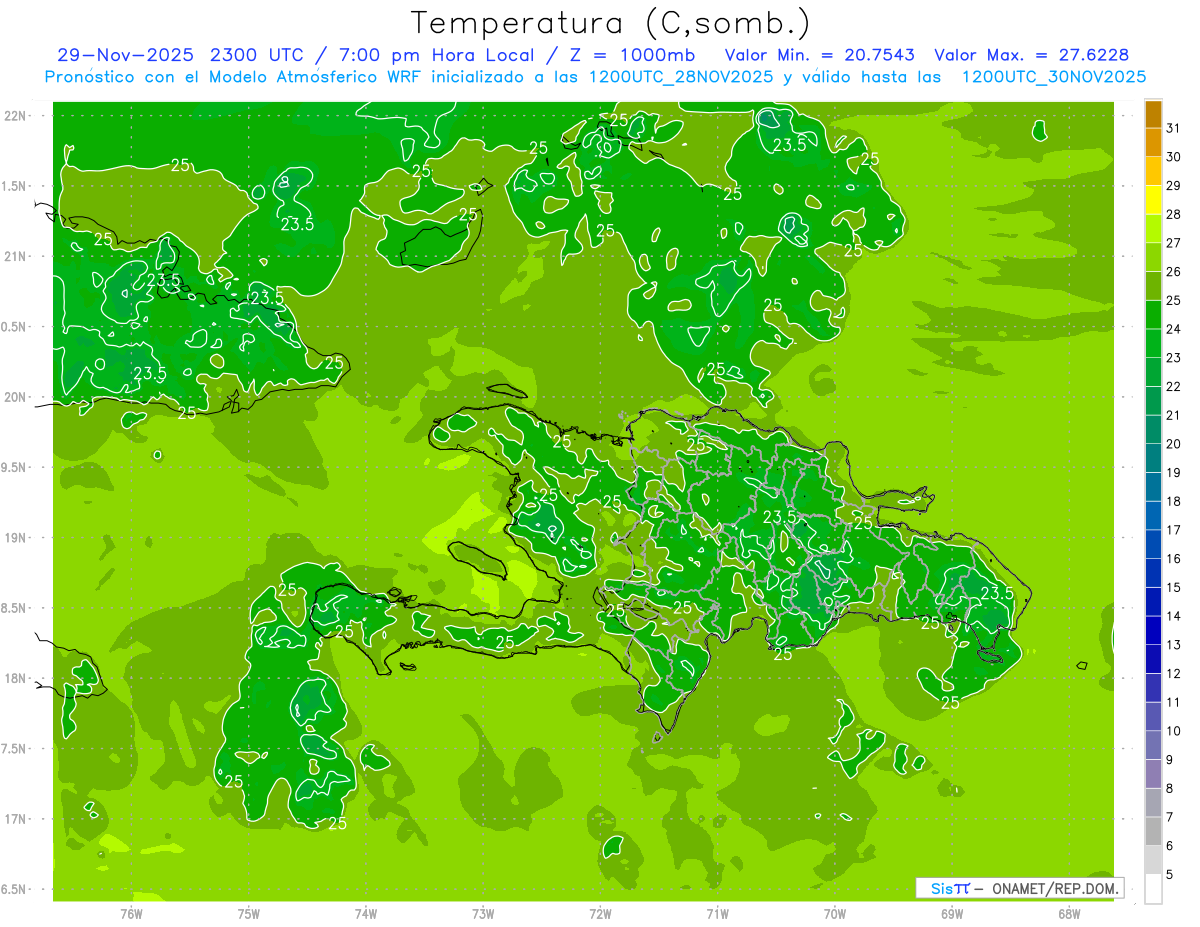Click the '69W' longitude axis label
Screen dimensions: 1200x927
tap(952, 914)
